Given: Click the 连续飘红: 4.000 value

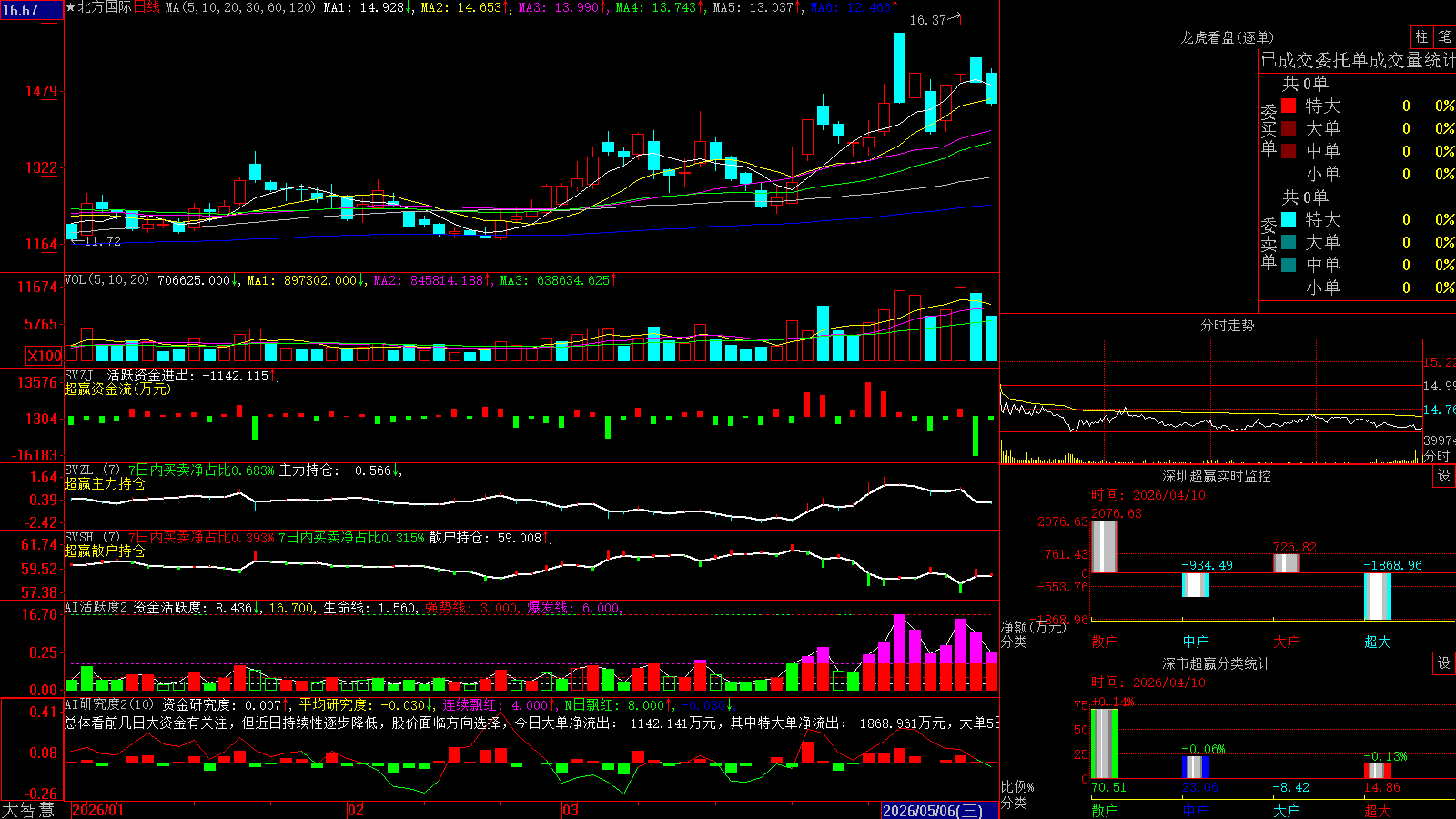Looking at the screenshot, I should (x=499, y=704).
